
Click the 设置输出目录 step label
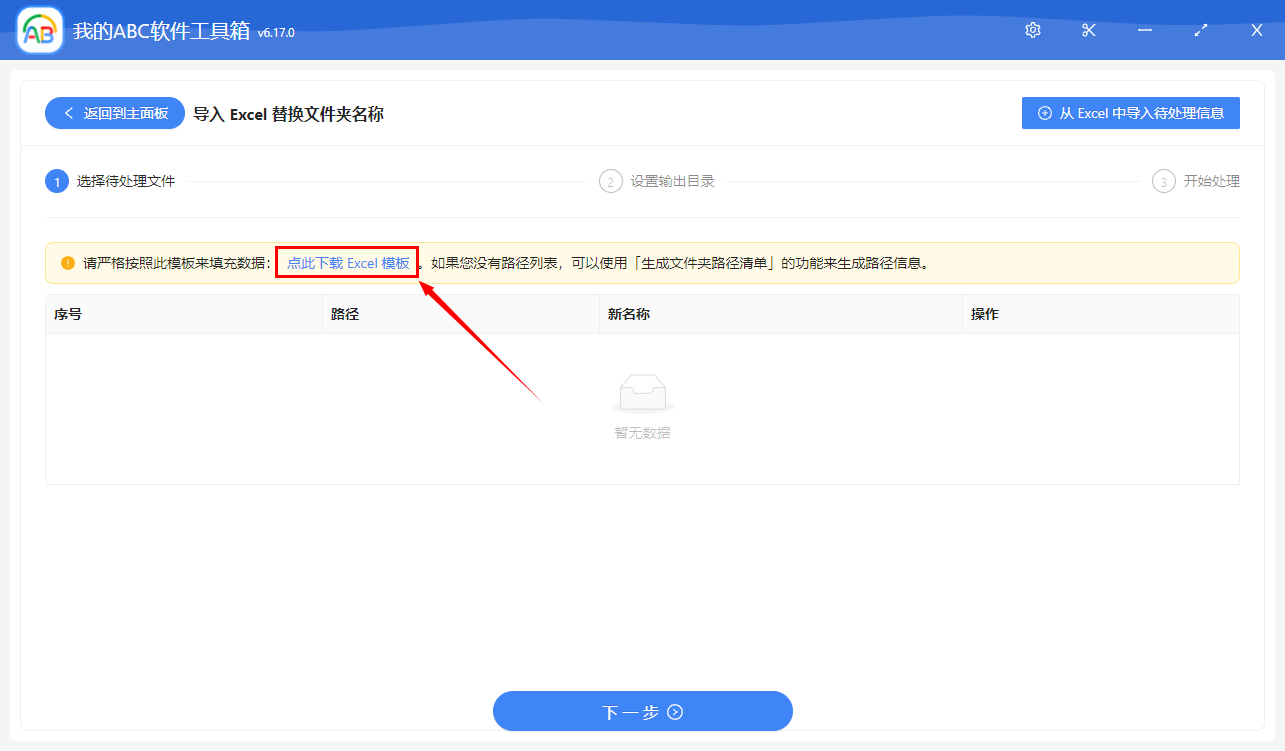click(672, 181)
